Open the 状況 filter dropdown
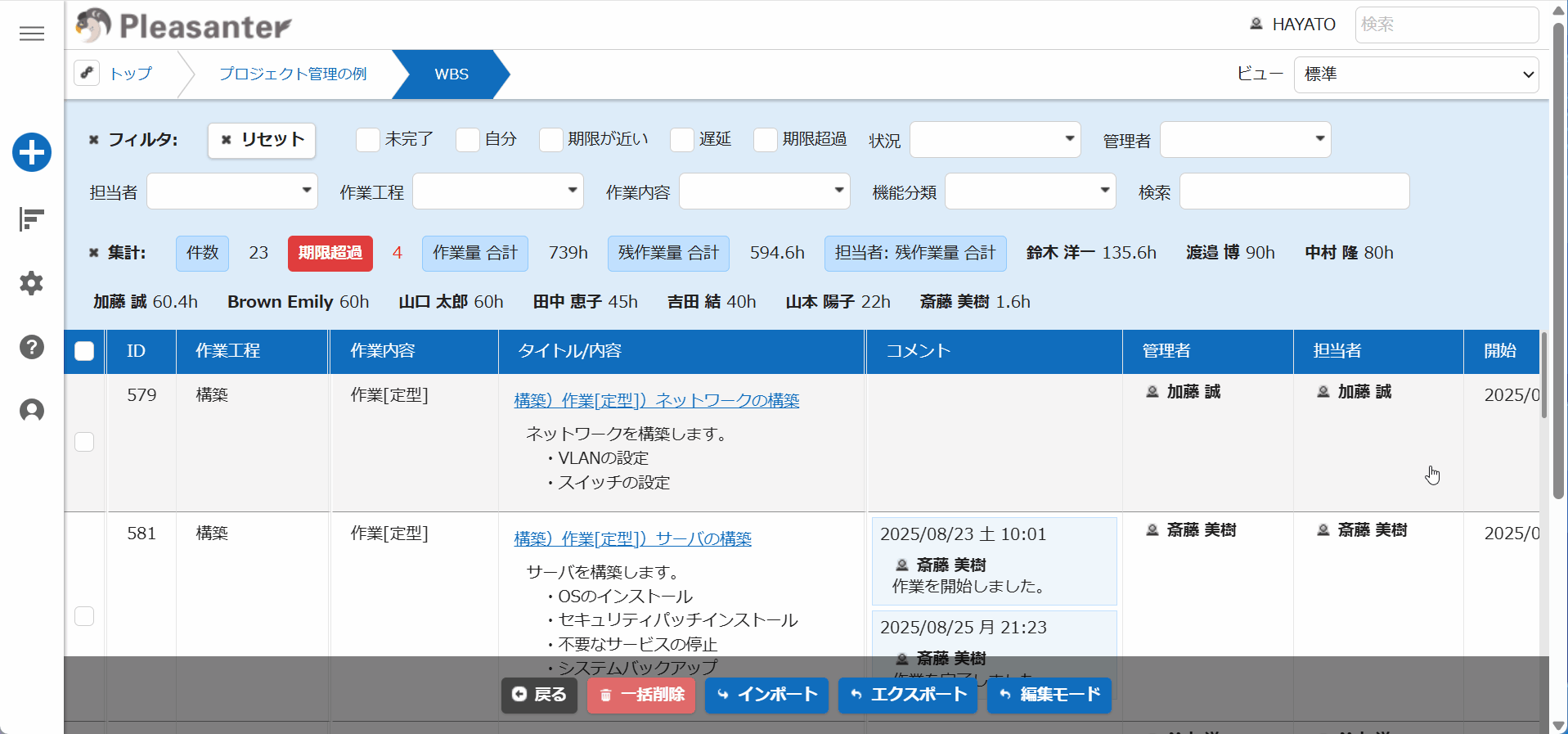This screenshot has height=734, width=1568. point(995,140)
